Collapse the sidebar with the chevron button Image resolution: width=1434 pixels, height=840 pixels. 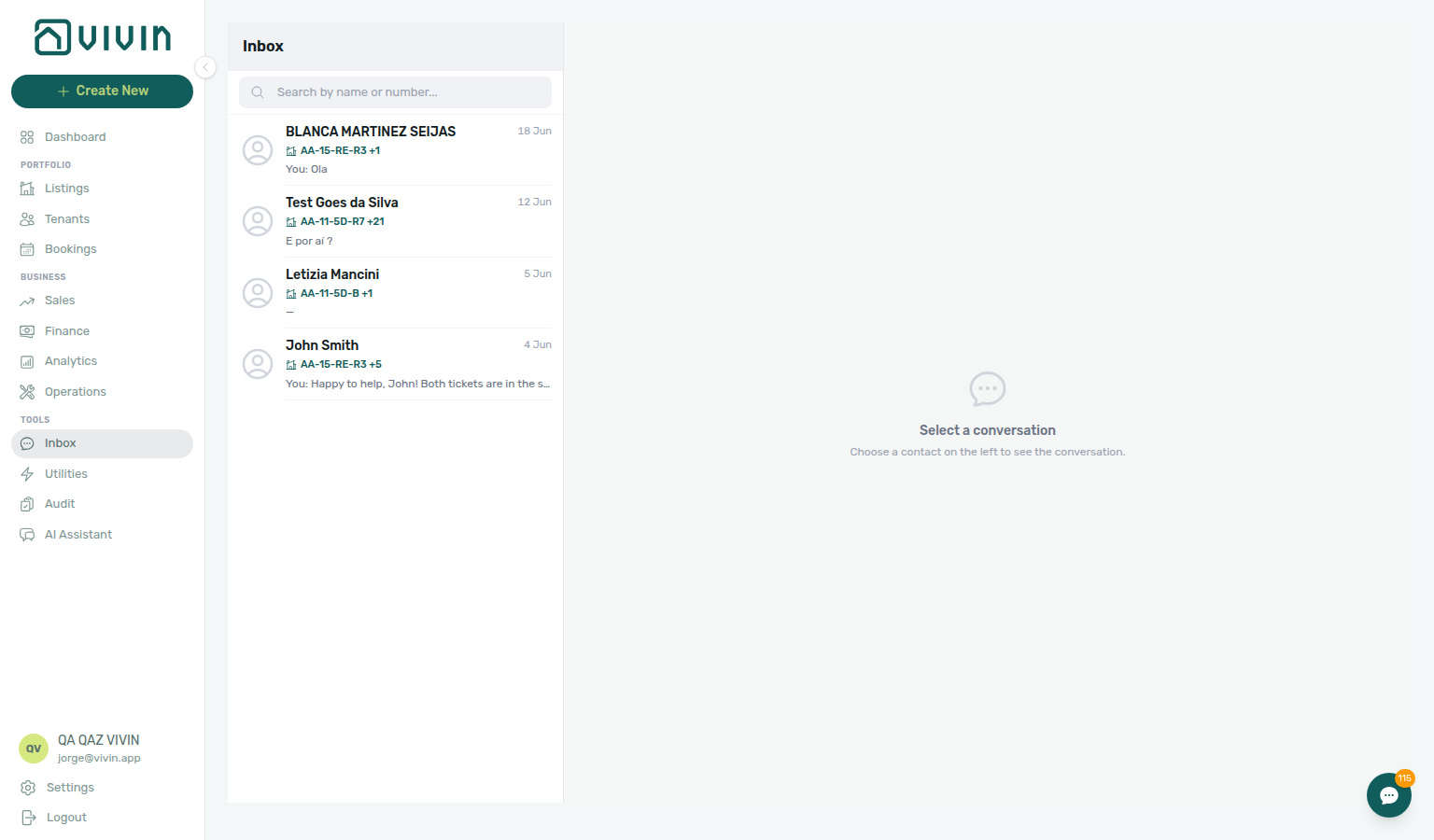205,67
